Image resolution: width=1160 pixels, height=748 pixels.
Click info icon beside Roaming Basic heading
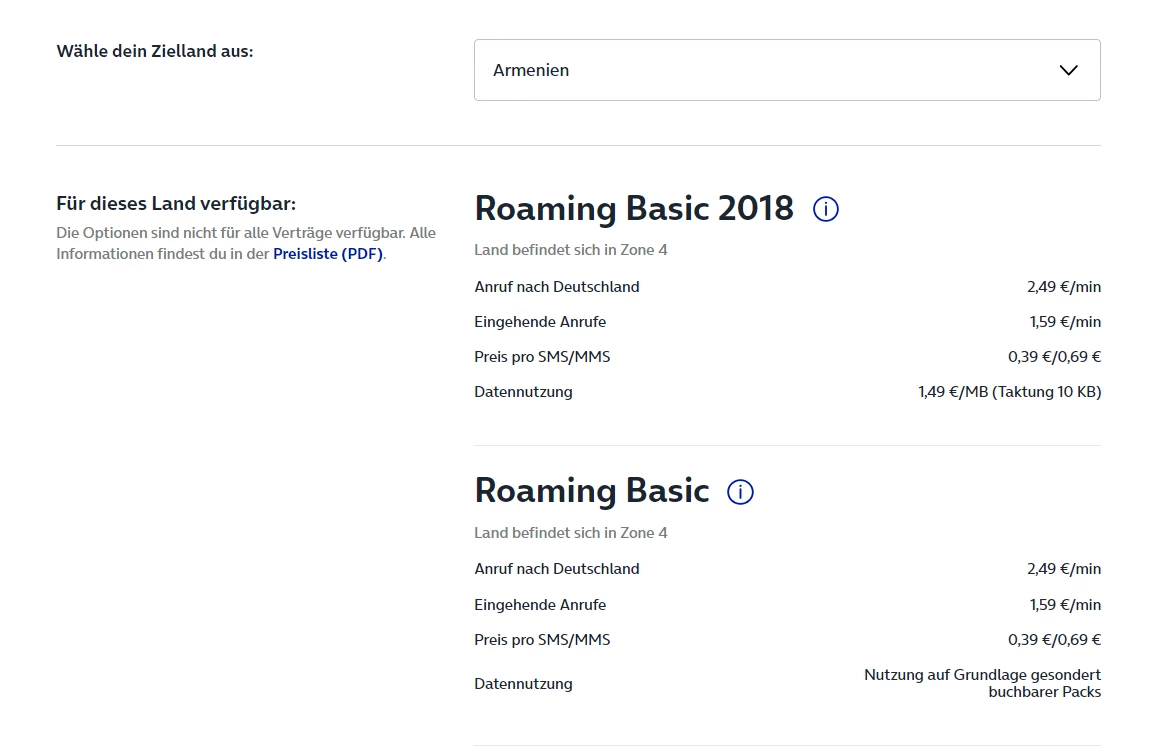(x=740, y=492)
